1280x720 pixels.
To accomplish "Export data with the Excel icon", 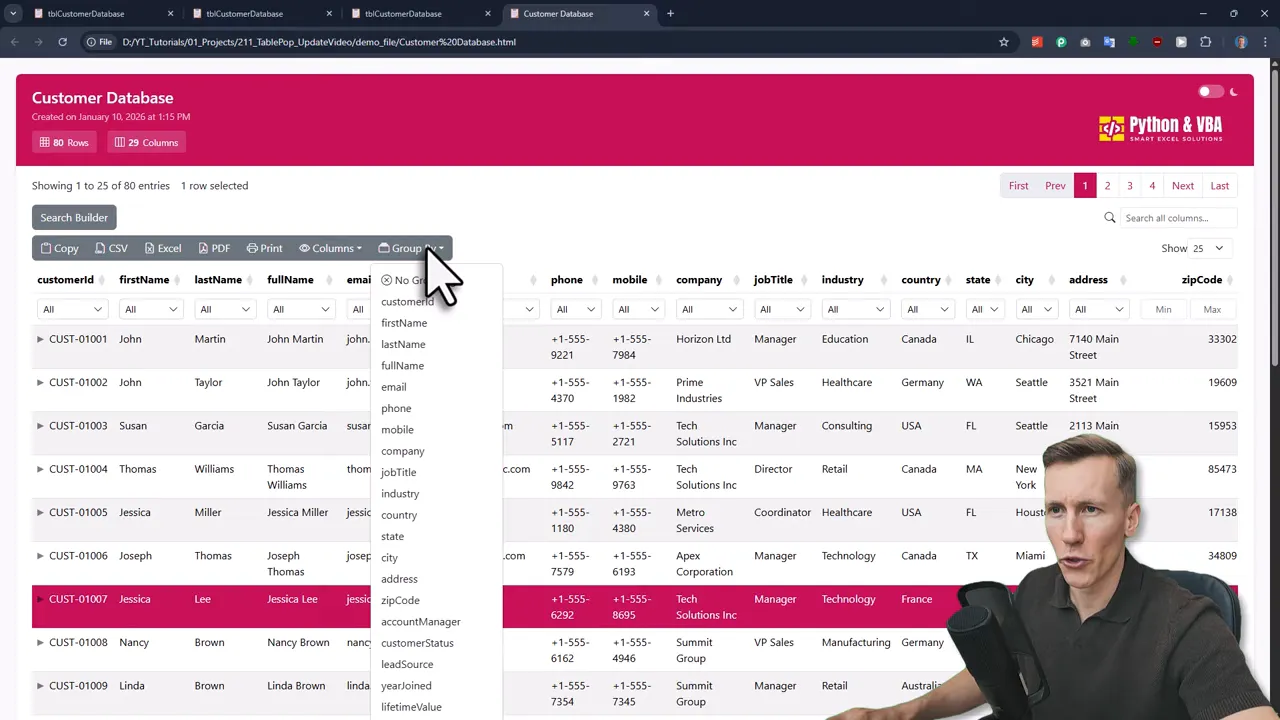I will (147, 248).
